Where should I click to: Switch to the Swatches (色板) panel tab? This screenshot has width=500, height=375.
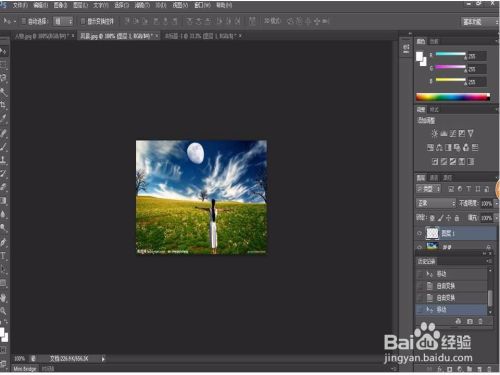(x=434, y=41)
